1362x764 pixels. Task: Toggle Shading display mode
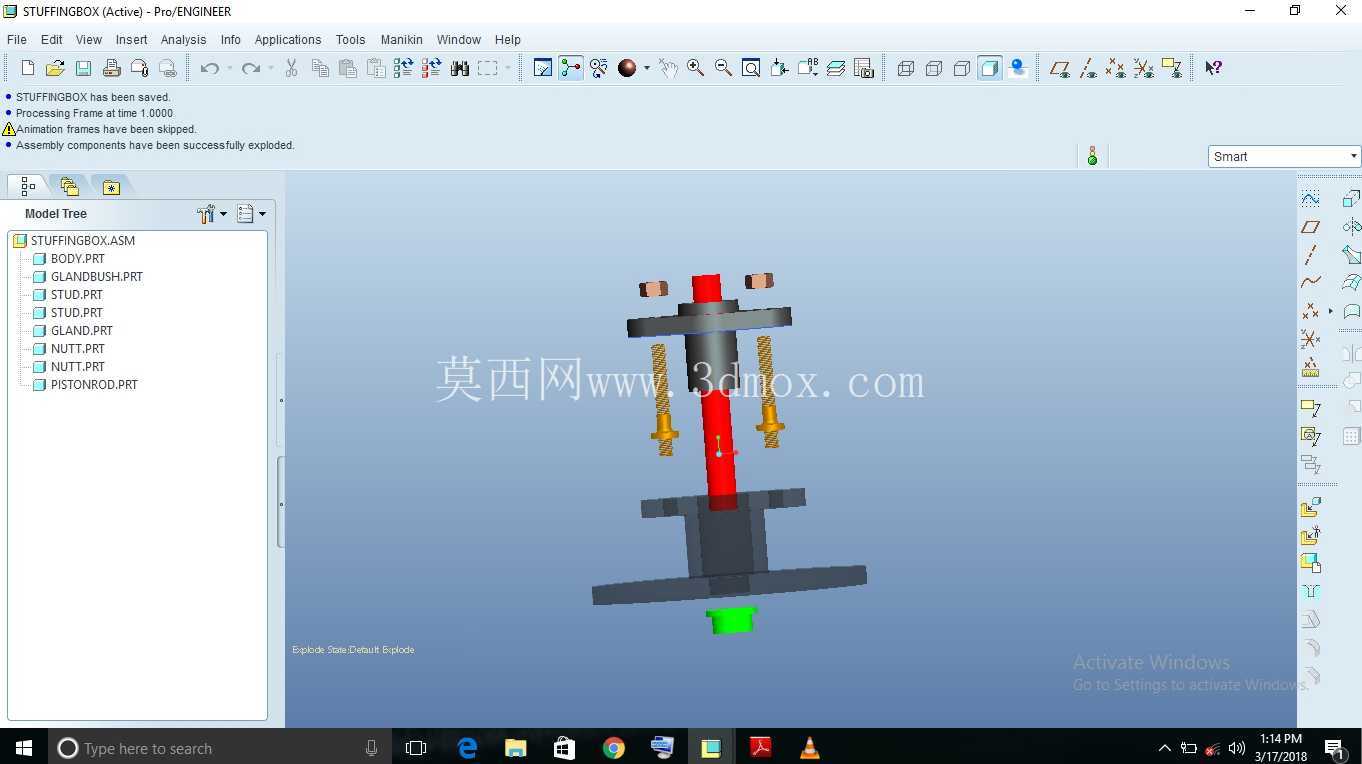tap(990, 68)
